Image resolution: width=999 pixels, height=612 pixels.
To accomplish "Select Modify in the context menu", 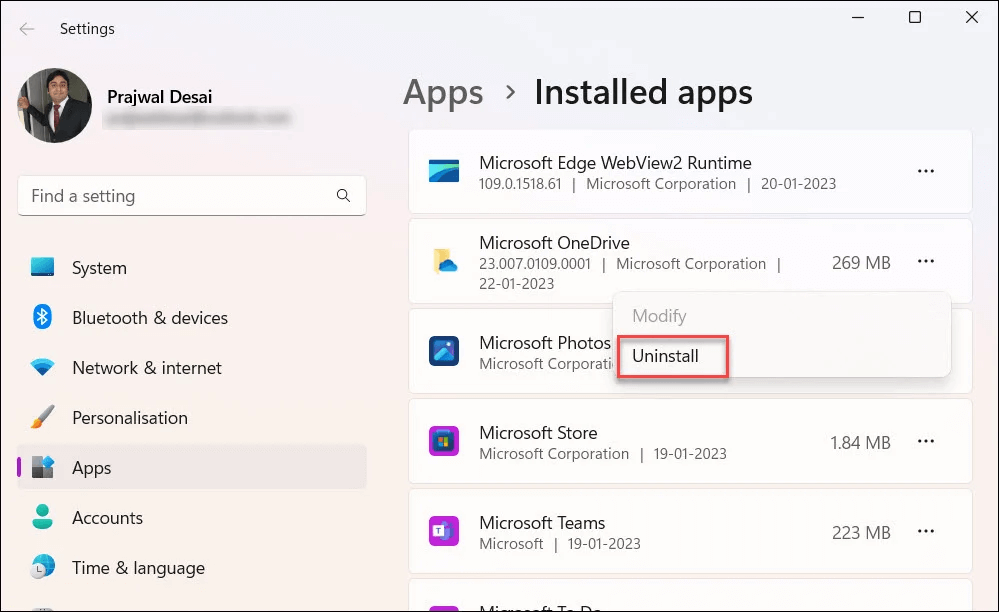I will pyautogui.click(x=659, y=316).
